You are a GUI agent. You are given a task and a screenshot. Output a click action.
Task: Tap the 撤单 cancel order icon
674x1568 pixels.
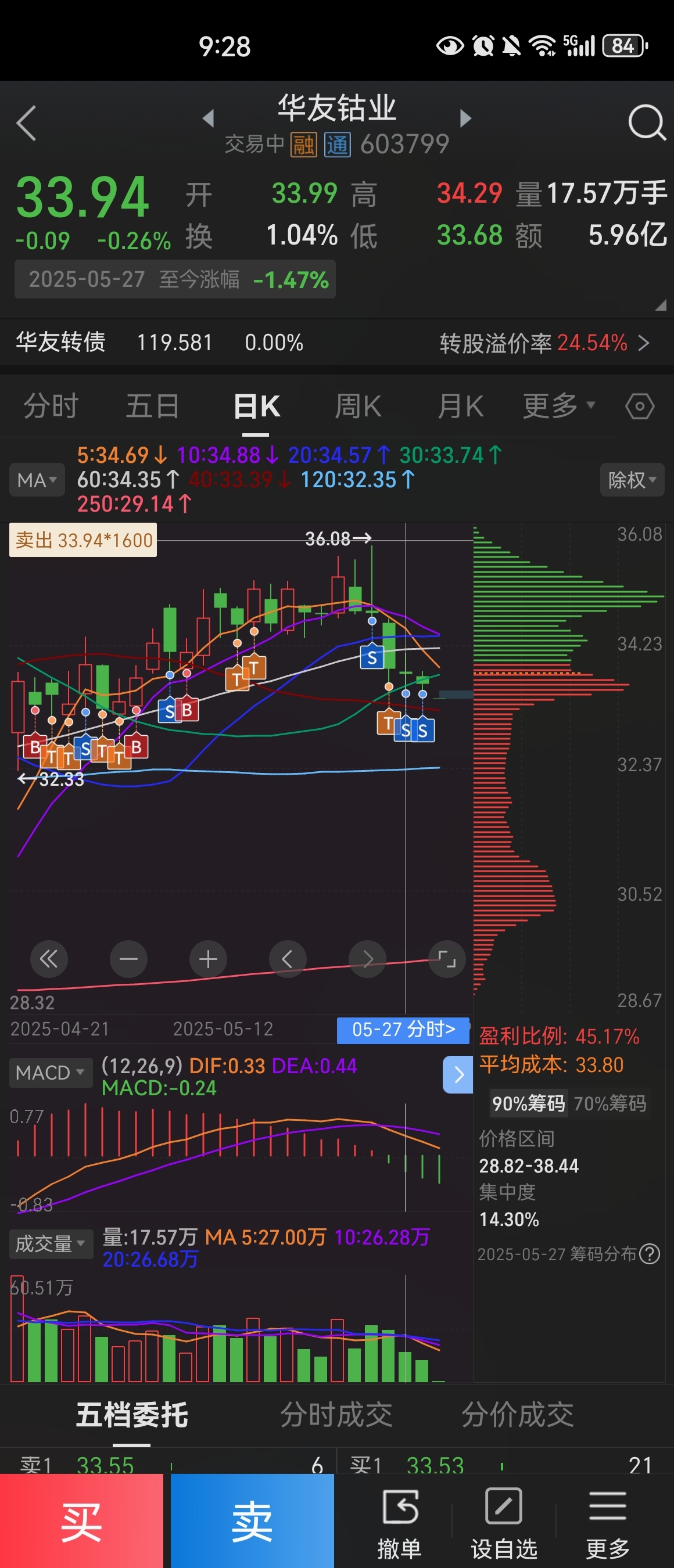pos(399,1508)
